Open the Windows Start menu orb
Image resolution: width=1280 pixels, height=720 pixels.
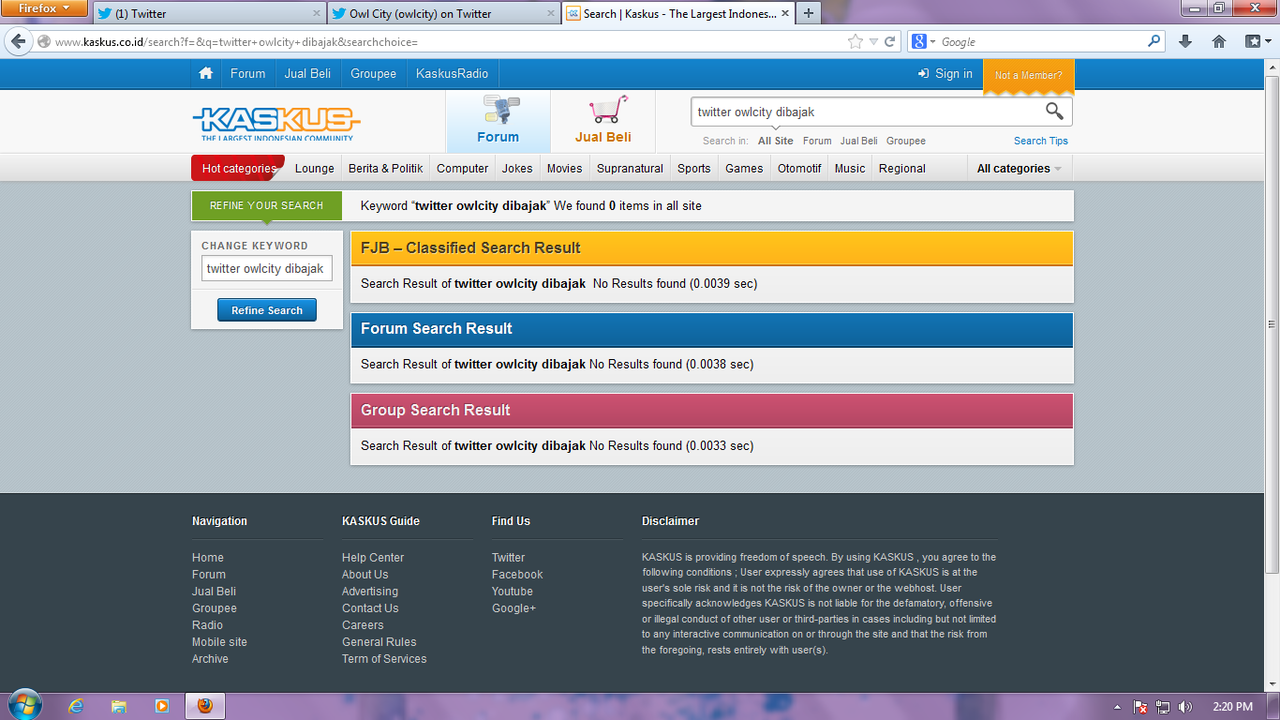(23, 705)
